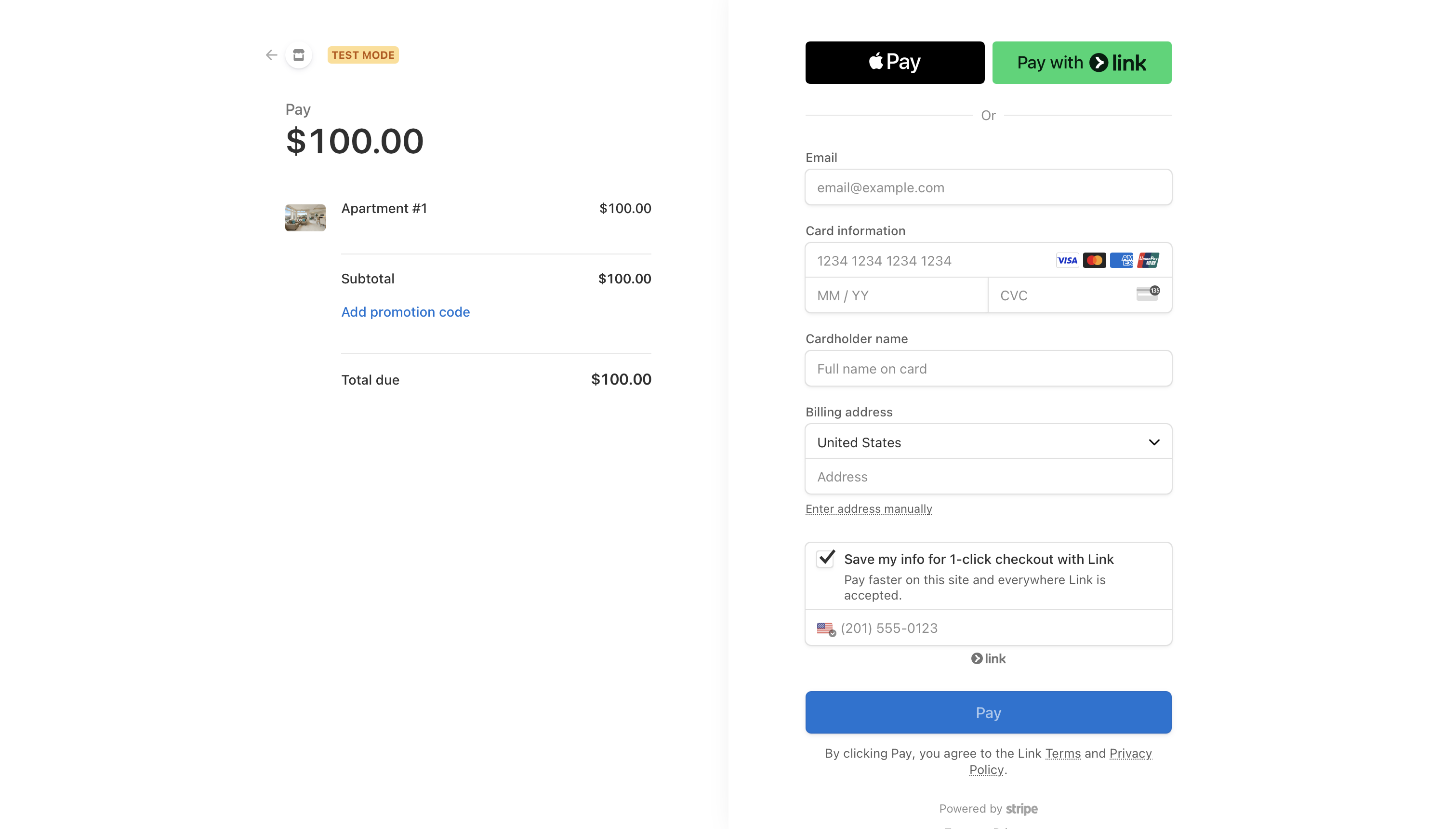This screenshot has height=829, width=1456.
Task: Click the Visa card icon
Action: (x=1067, y=261)
